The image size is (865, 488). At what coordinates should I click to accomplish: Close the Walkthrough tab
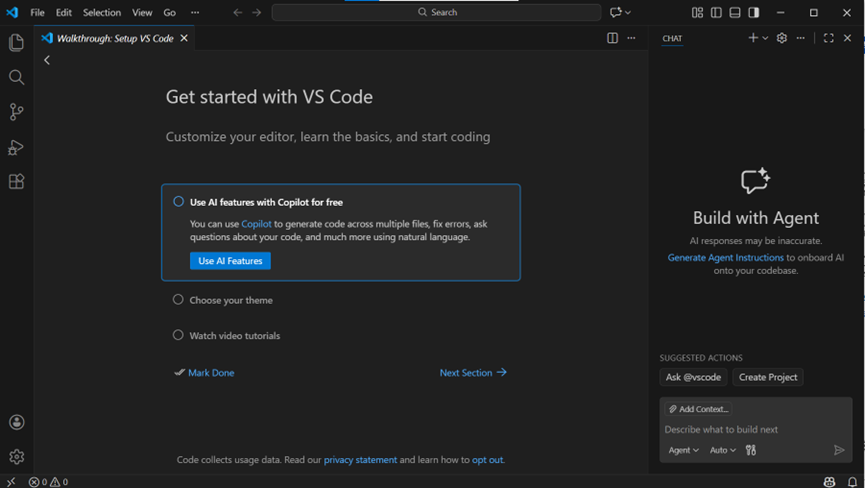(x=184, y=38)
